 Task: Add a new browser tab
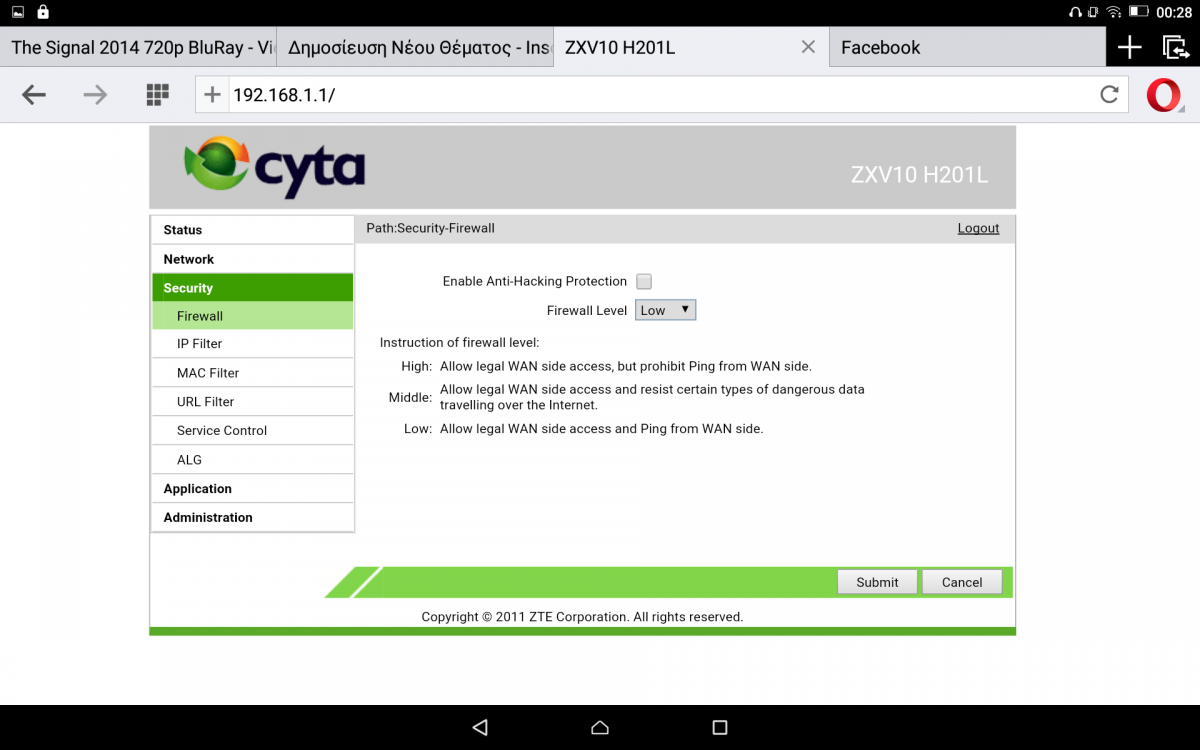pyautogui.click(x=1129, y=47)
